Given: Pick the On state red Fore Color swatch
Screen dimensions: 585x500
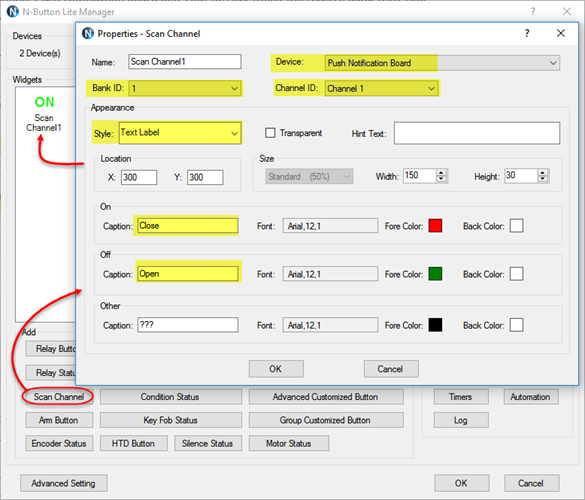Looking at the screenshot, I should (x=435, y=226).
